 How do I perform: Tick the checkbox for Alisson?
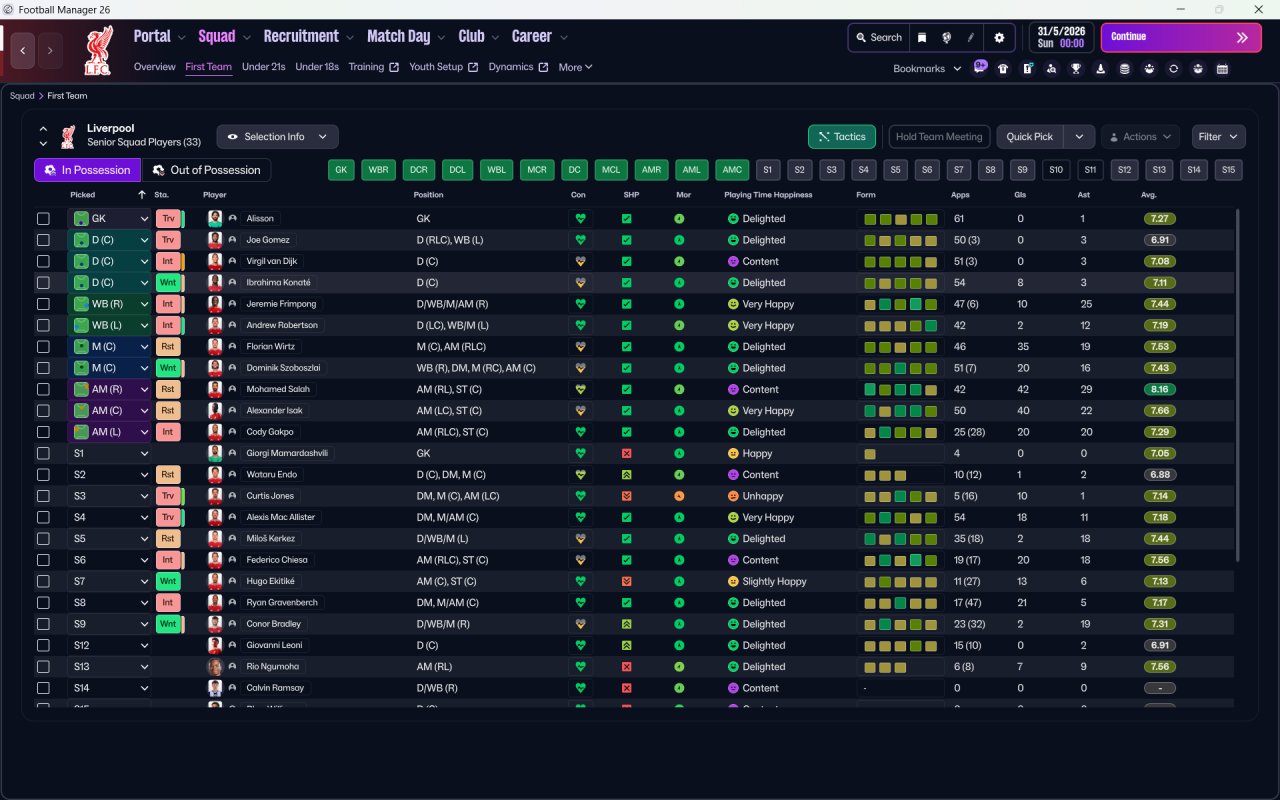tap(43, 219)
